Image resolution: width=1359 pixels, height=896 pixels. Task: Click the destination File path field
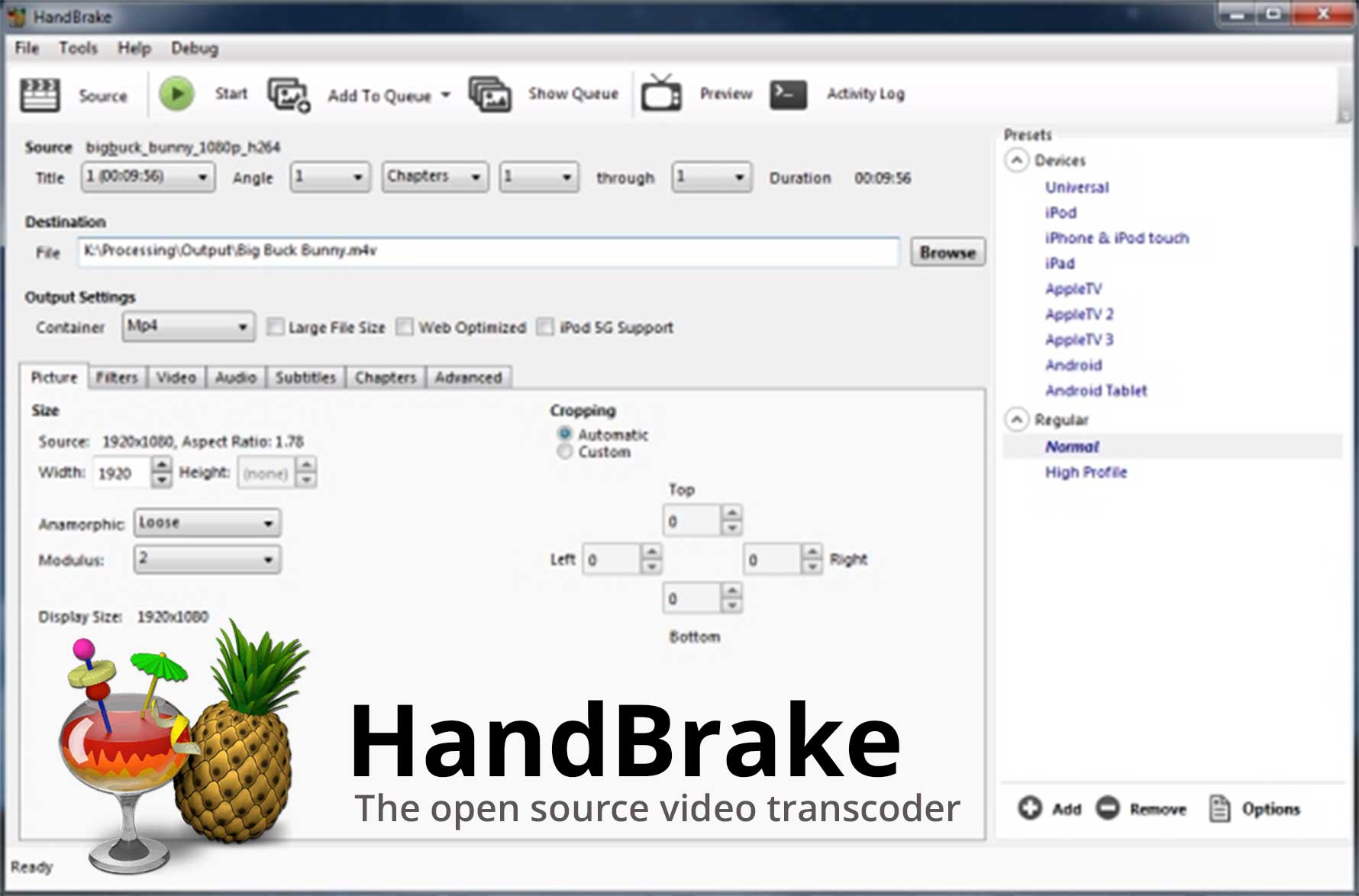point(489,251)
